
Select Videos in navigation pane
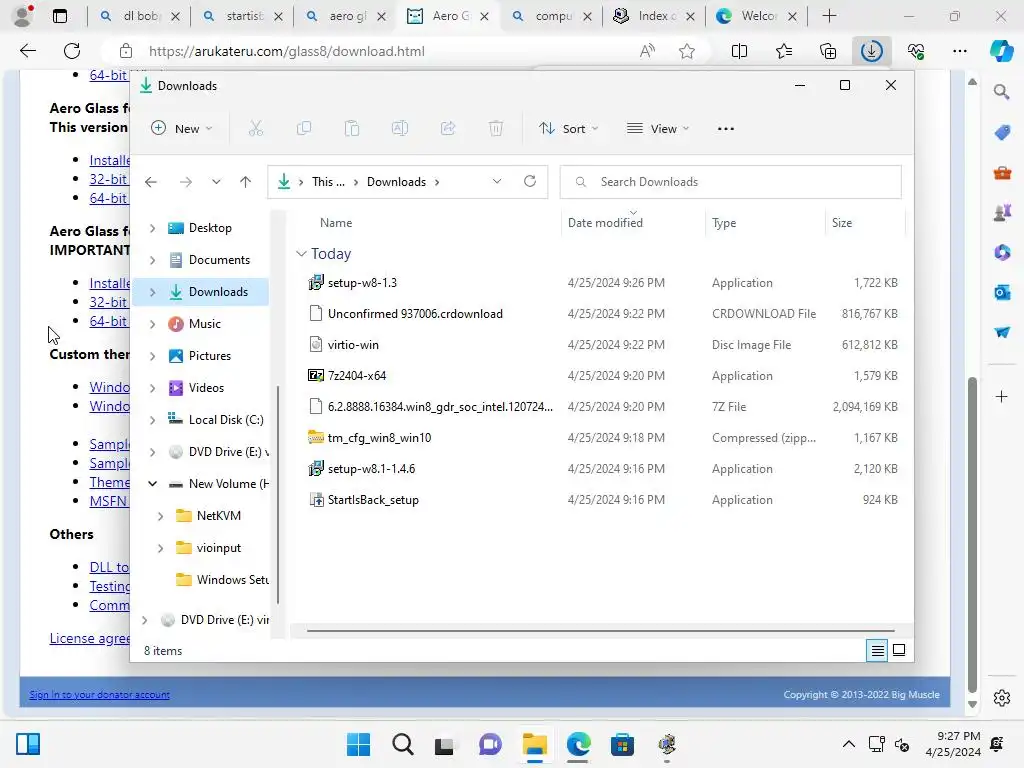206,388
